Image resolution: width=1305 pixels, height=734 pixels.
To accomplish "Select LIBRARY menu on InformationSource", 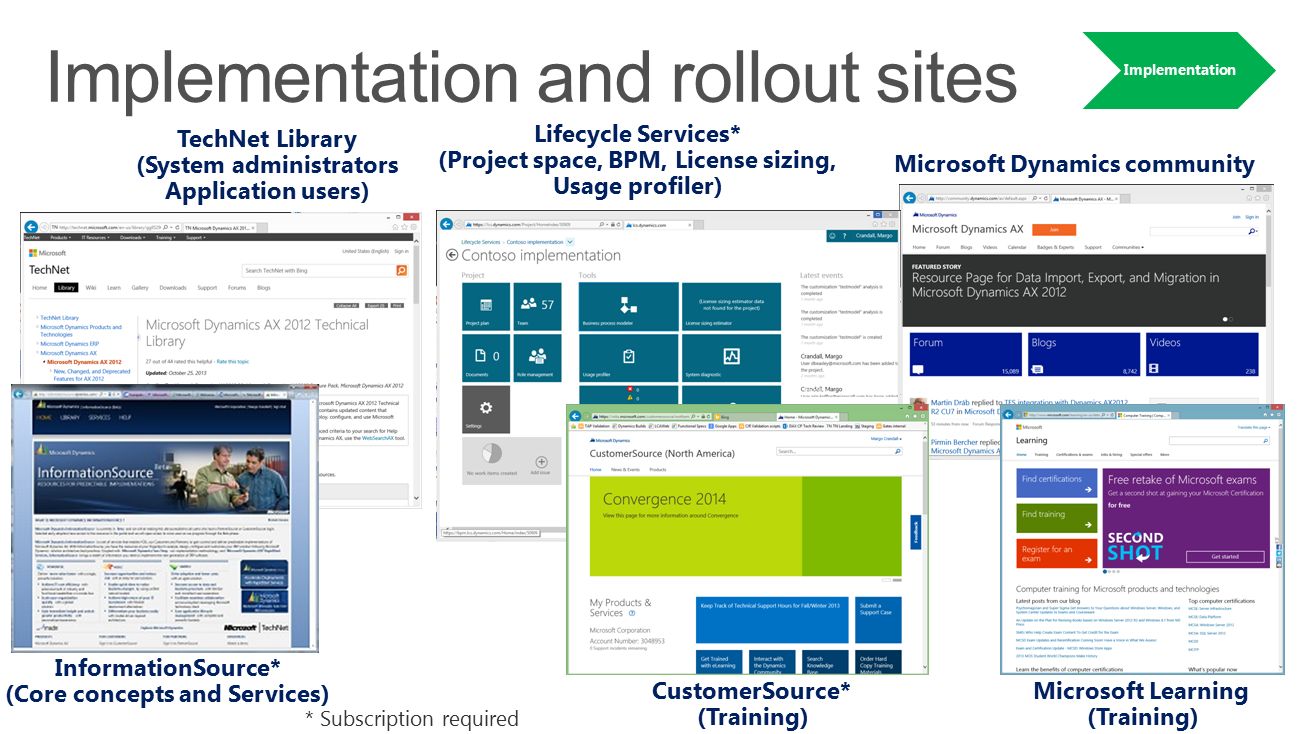I will 71,417.
